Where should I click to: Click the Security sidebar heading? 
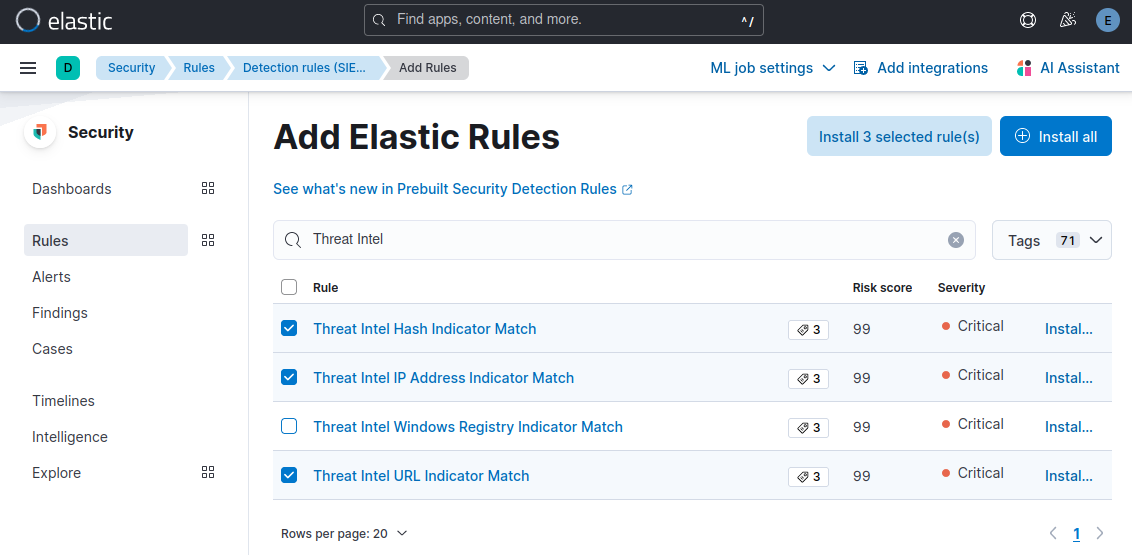coord(100,132)
